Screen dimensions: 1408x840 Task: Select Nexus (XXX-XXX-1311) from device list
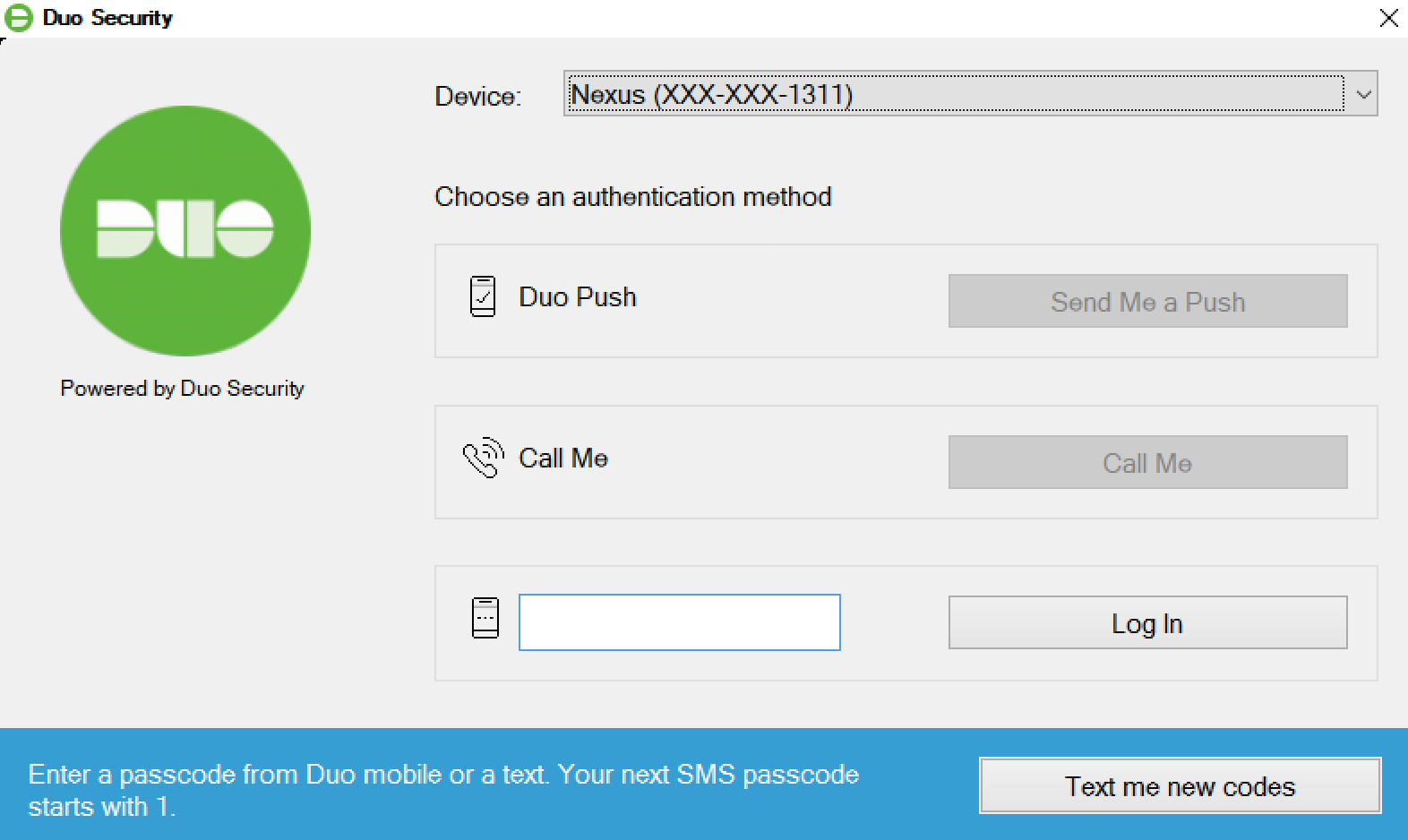(896, 94)
